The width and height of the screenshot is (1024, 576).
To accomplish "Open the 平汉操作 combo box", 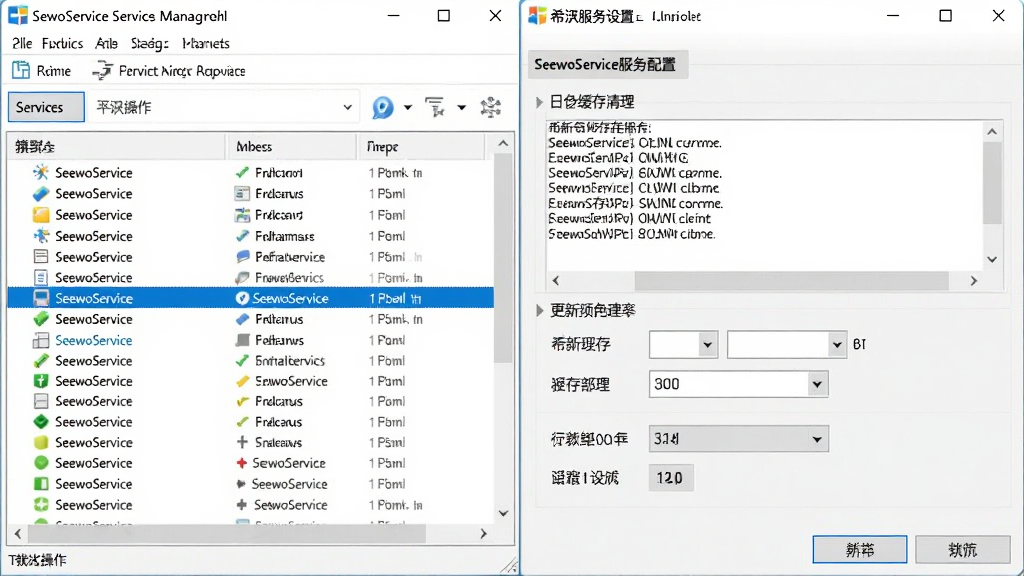I will point(225,107).
